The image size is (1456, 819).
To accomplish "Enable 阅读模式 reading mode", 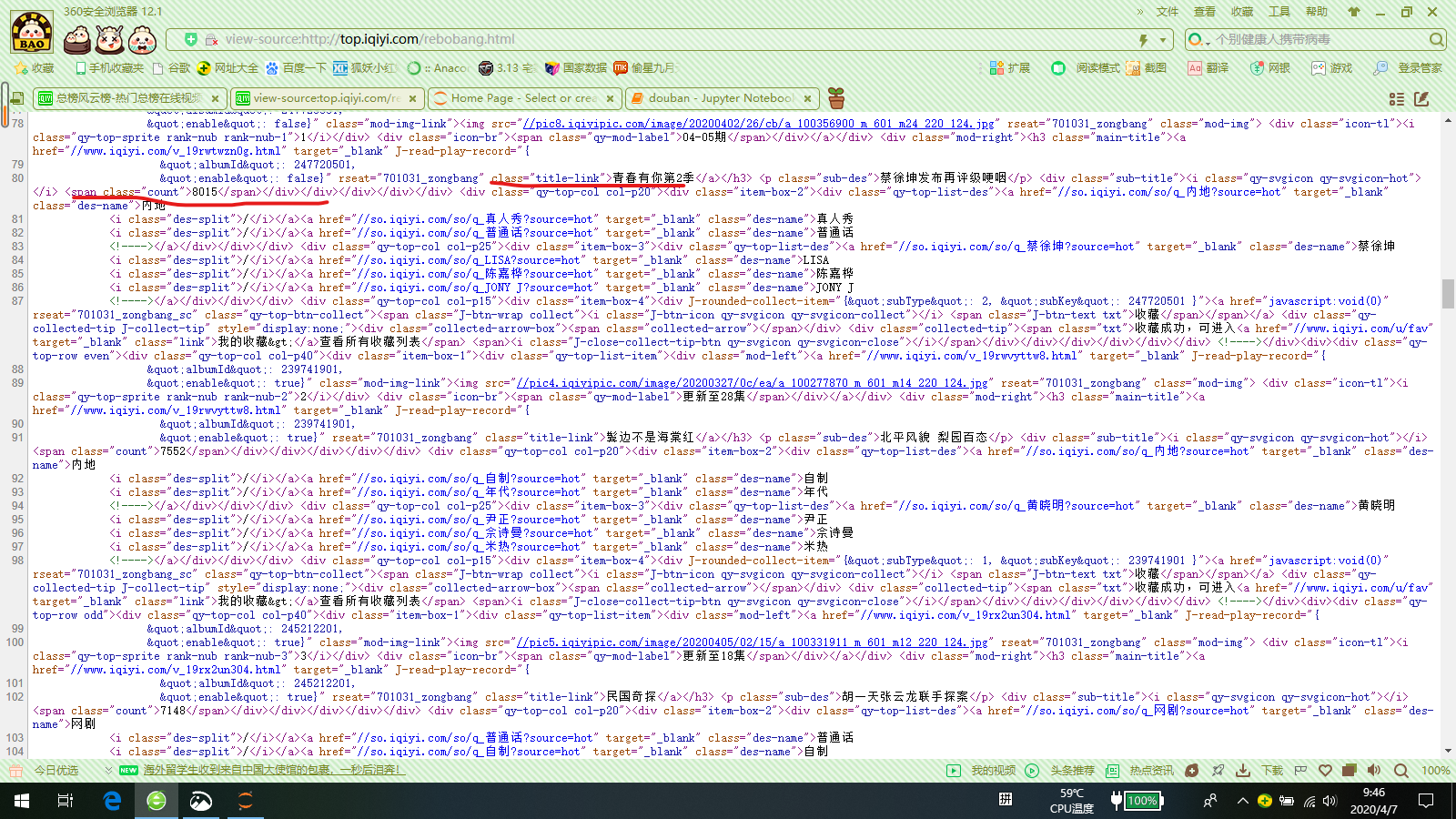I will 1086,68.
